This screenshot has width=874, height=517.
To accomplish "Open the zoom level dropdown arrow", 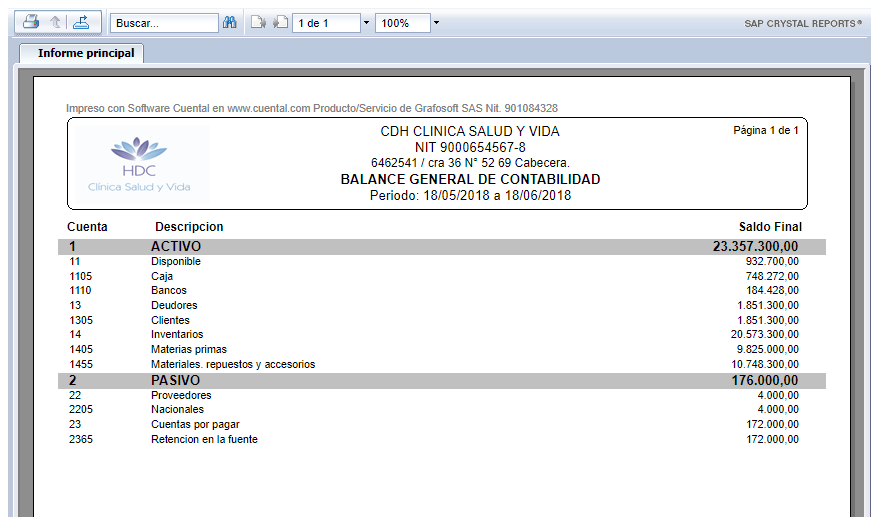I will (x=437, y=23).
